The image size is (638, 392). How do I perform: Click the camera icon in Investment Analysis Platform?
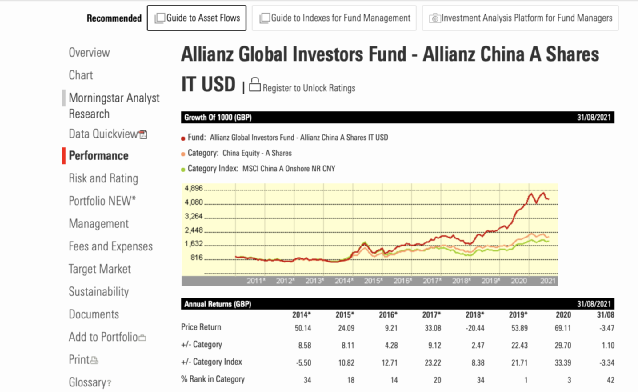coord(435,18)
